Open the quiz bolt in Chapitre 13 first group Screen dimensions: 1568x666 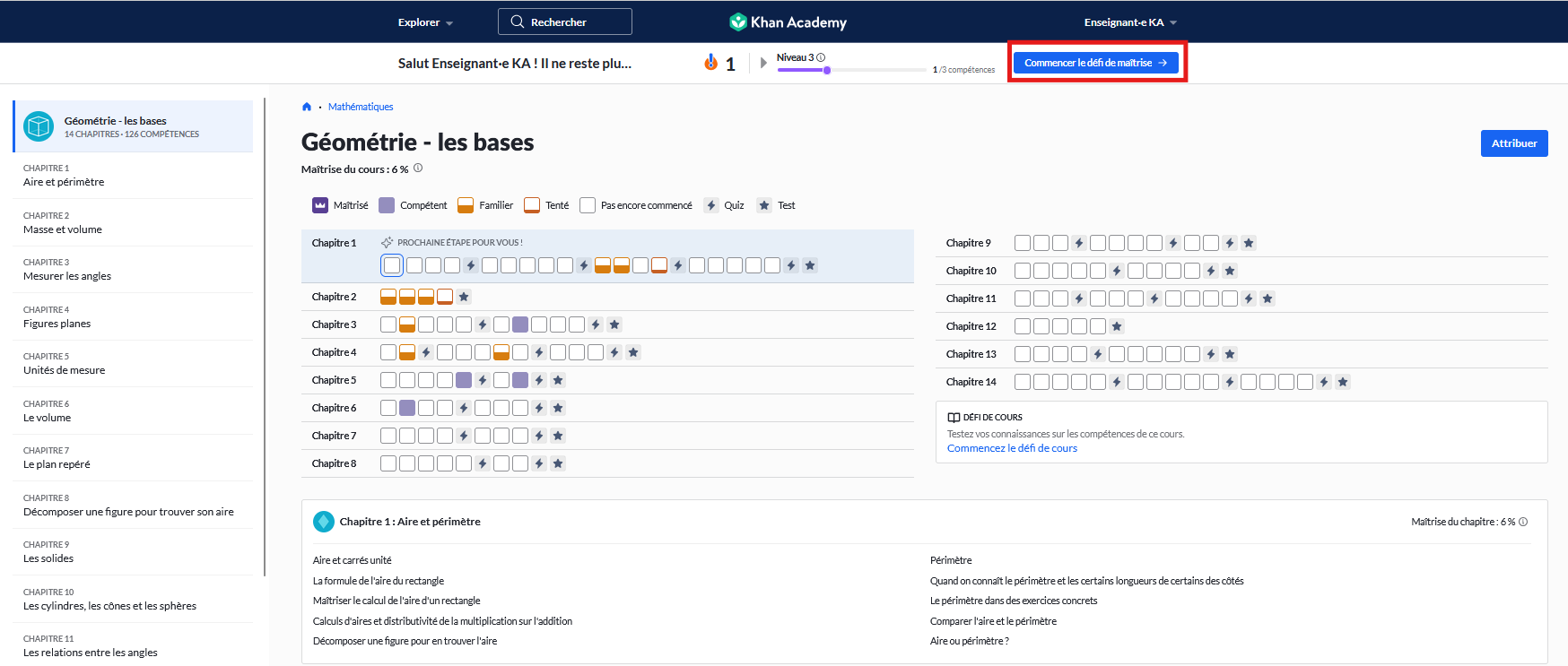pyautogui.click(x=1098, y=354)
